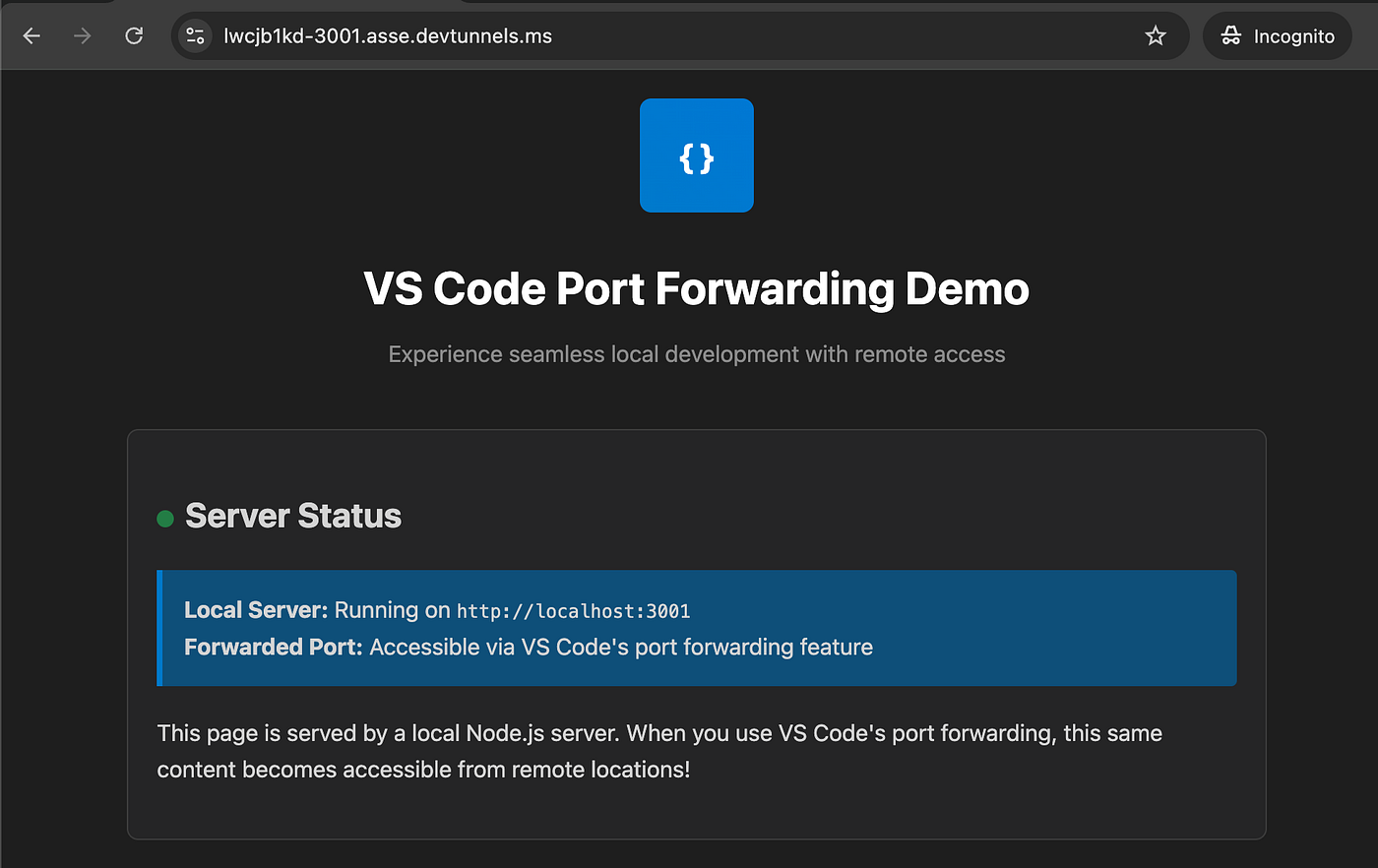Click 'Accessible via VS Code's port forwarding feature'
This screenshot has height=868, width=1378.
pyautogui.click(x=621, y=647)
